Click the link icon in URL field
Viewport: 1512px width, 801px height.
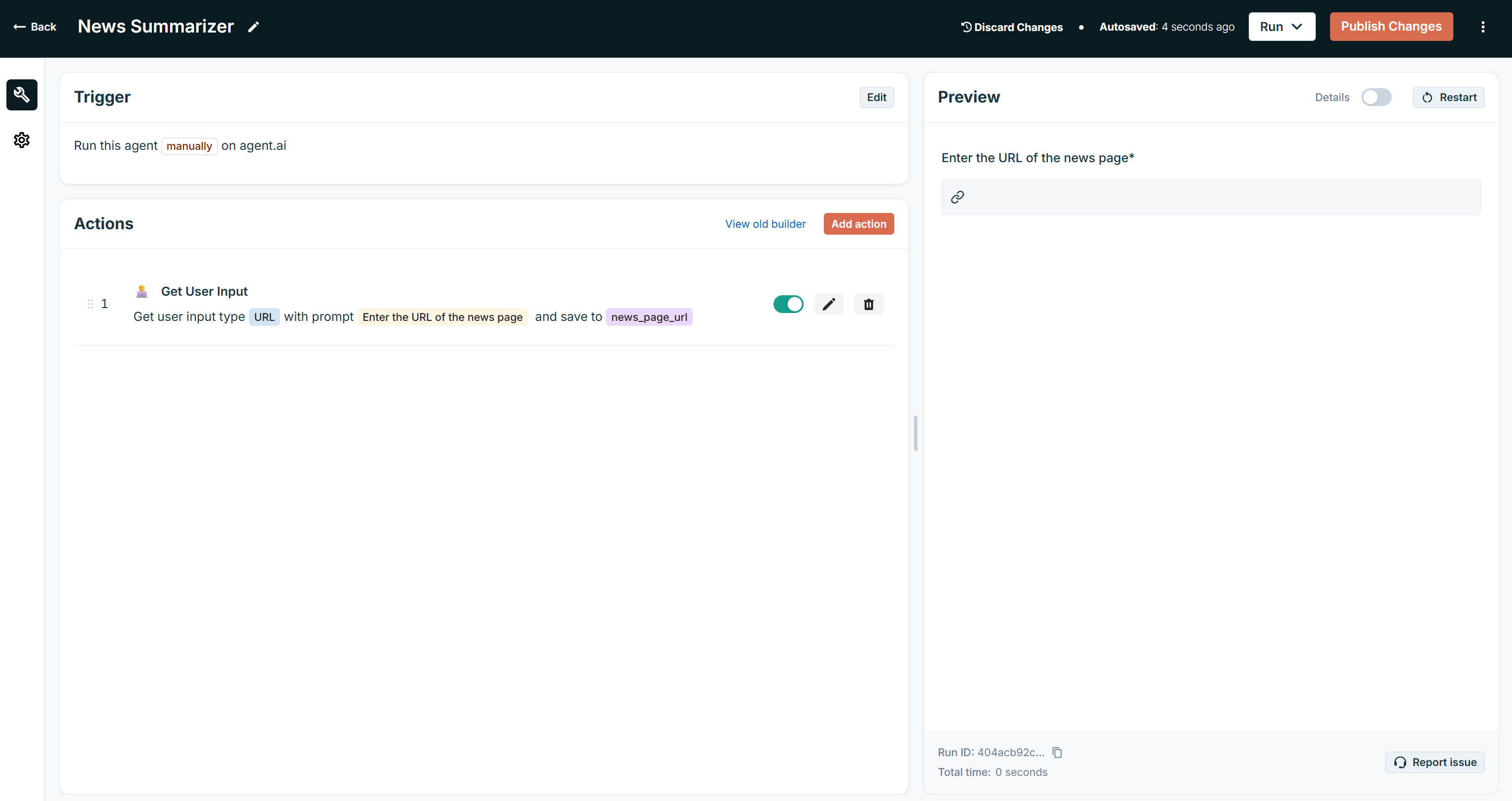pyautogui.click(x=957, y=197)
